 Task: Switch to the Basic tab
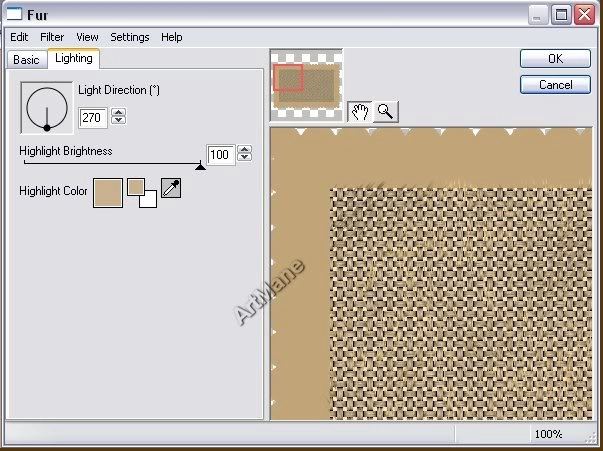point(26,60)
